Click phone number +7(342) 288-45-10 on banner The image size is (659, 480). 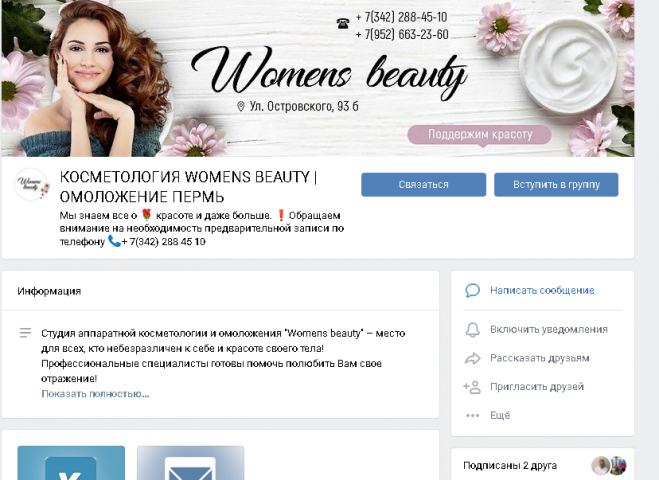pos(401,17)
